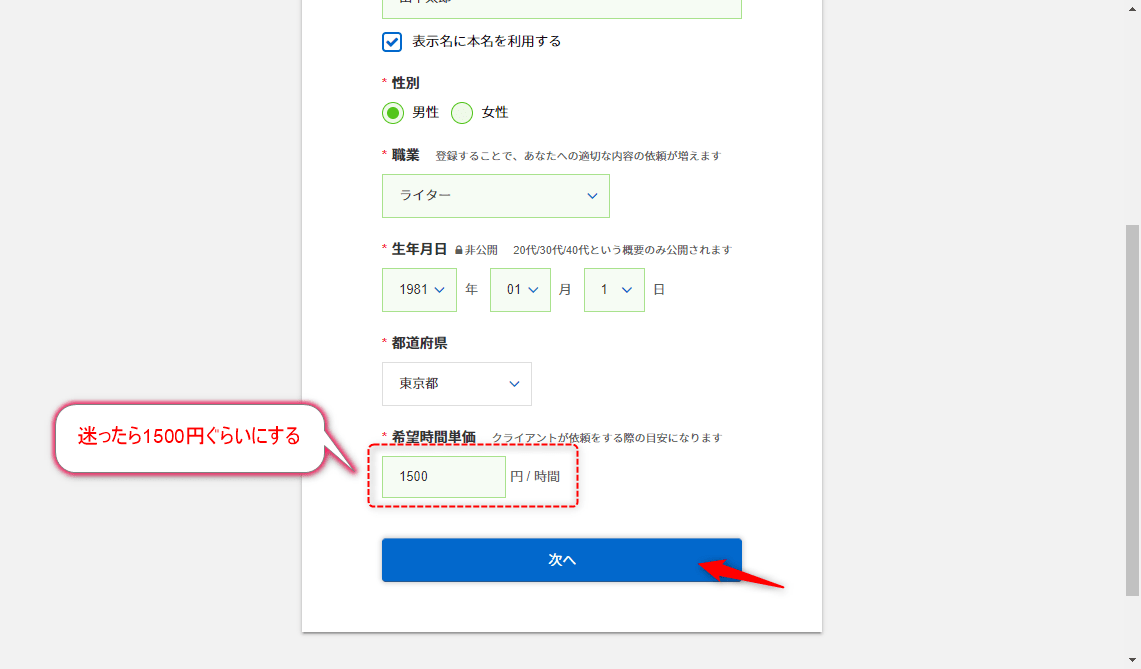The height and width of the screenshot is (669, 1141).
Task: Click the chevron icon beside 1981
Action: 439,290
